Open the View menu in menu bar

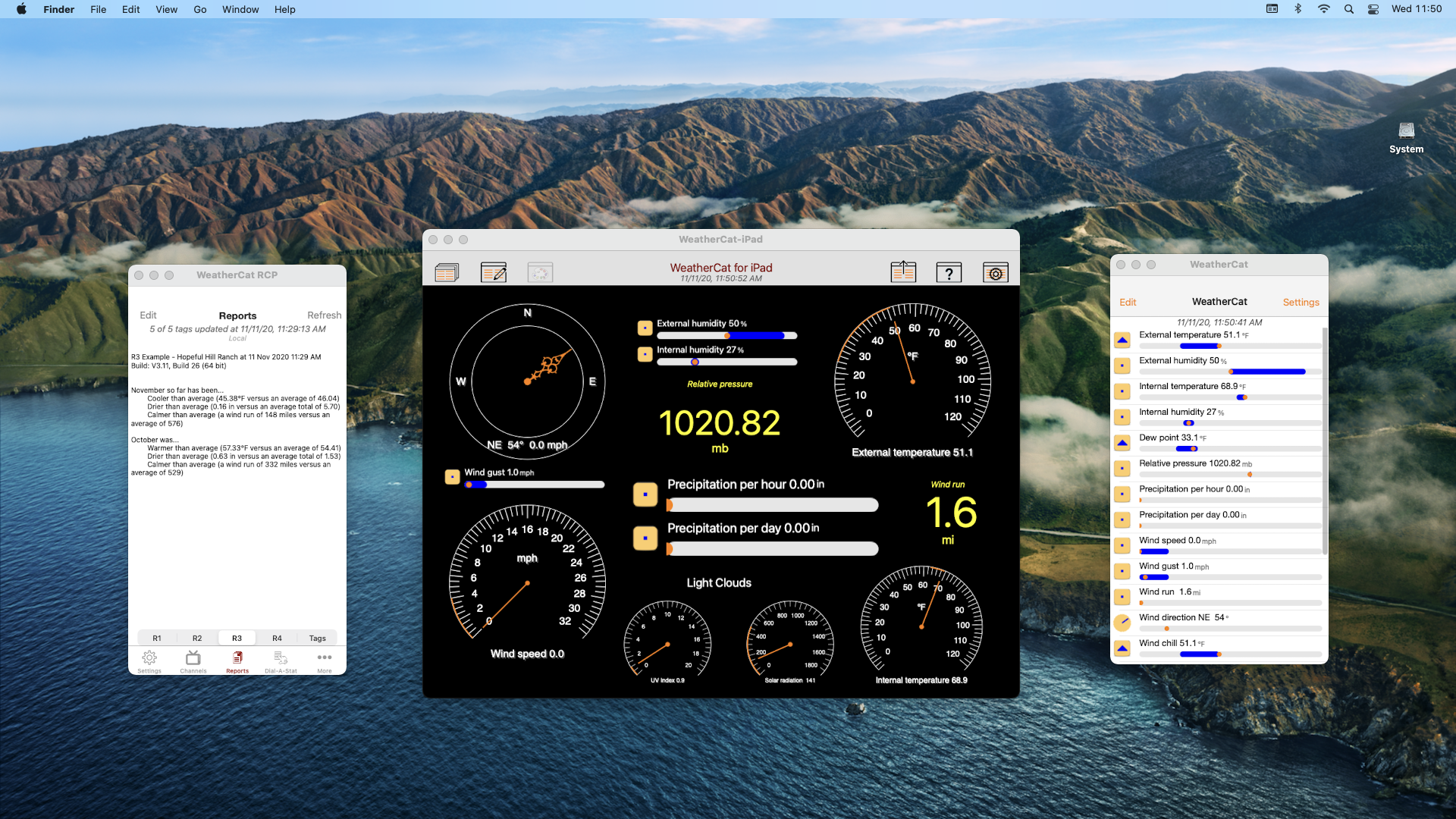(166, 9)
